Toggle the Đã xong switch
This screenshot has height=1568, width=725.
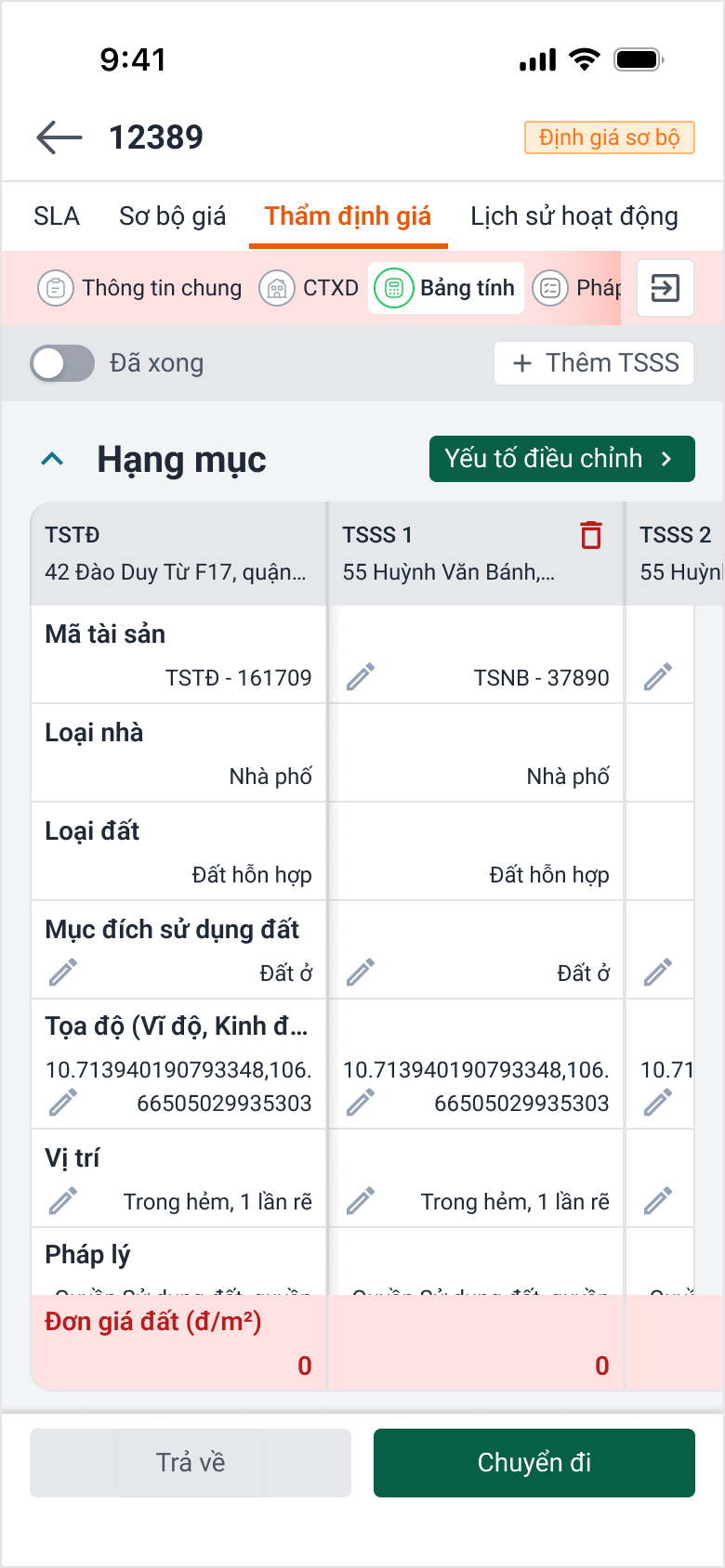62,363
